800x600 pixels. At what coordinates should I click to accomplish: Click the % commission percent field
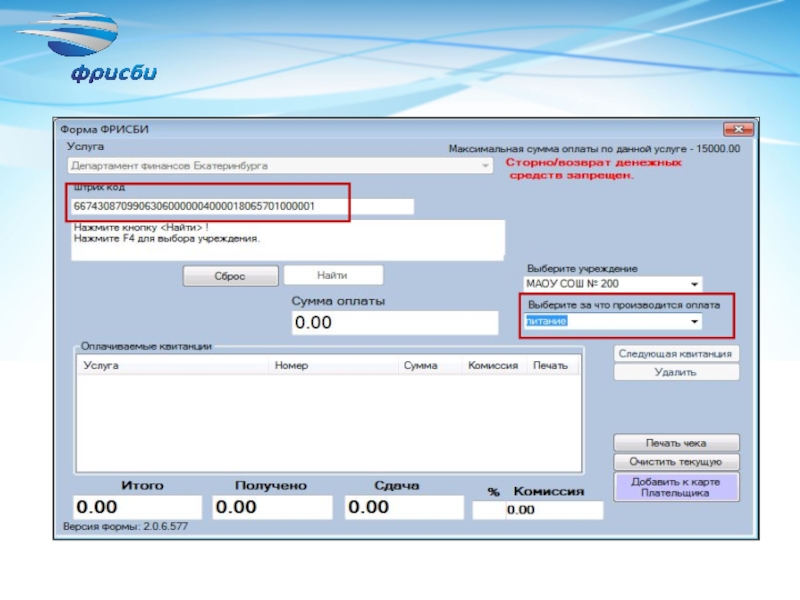point(489,510)
